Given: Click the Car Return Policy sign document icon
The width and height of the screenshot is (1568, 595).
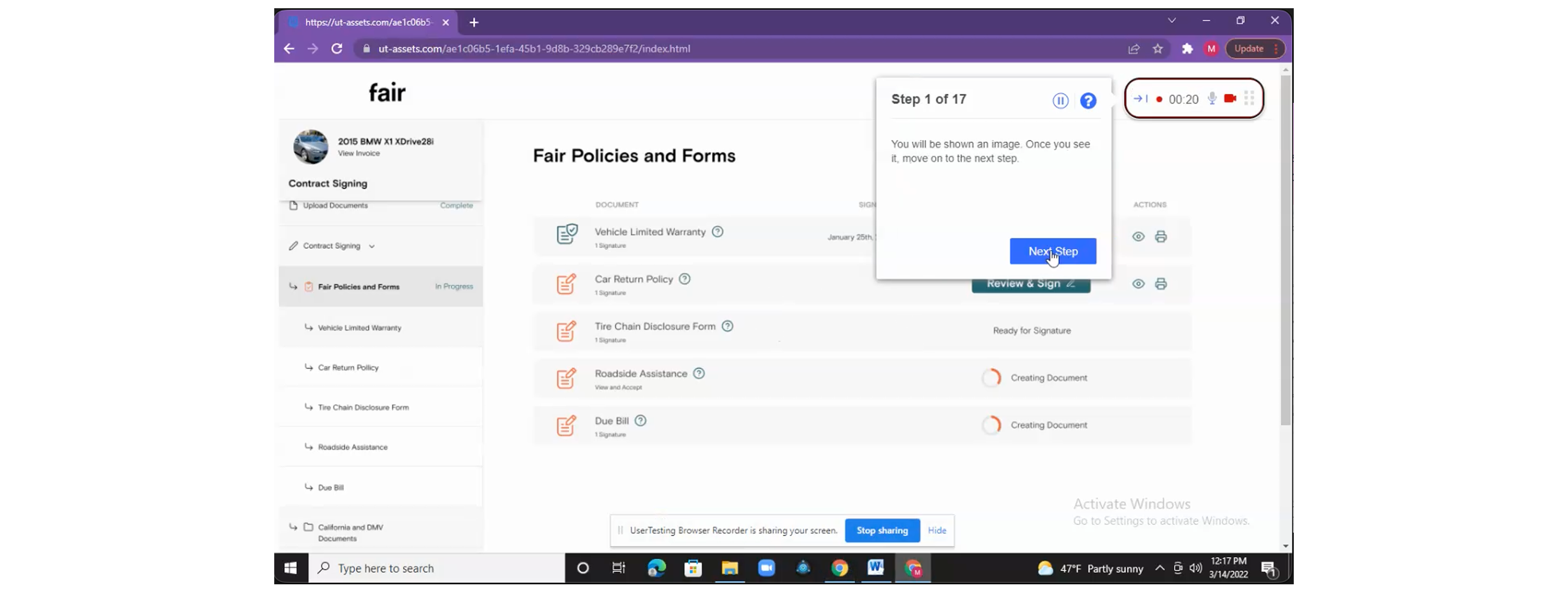Looking at the screenshot, I should point(566,284).
